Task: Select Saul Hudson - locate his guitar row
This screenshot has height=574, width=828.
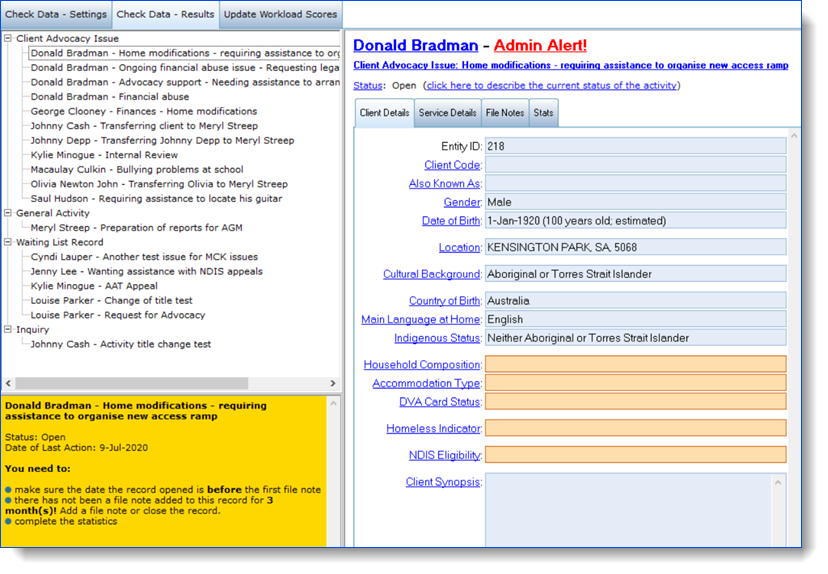Action: 156,199
